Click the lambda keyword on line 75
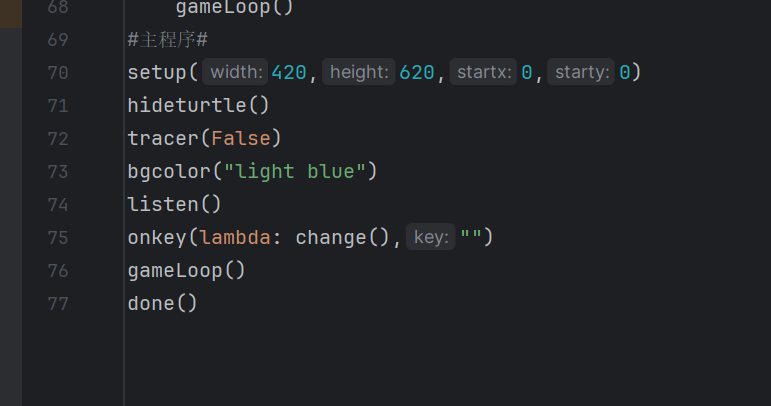The image size is (771, 406). [236, 238]
